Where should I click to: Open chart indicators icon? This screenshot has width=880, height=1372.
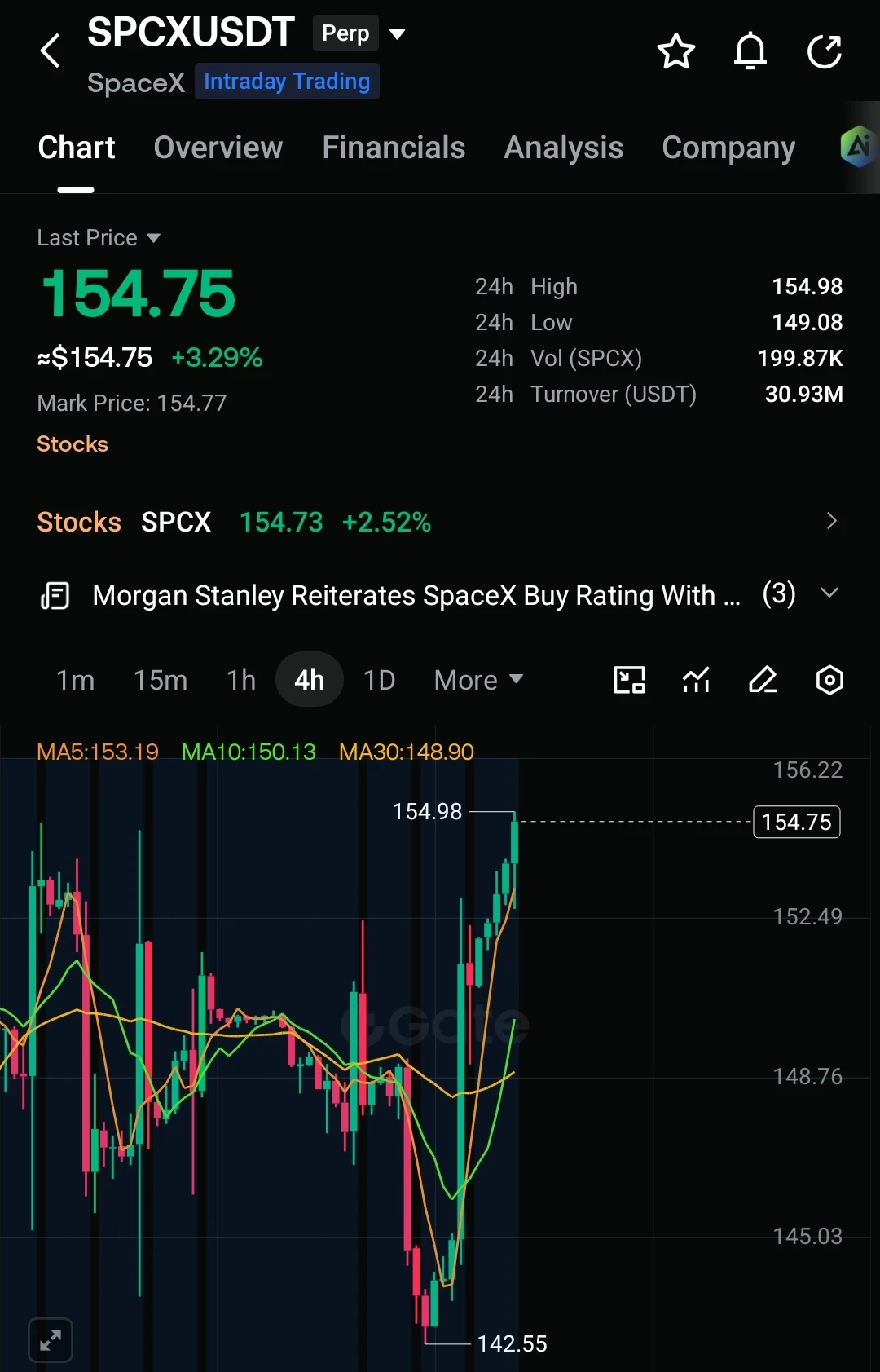[x=696, y=680]
